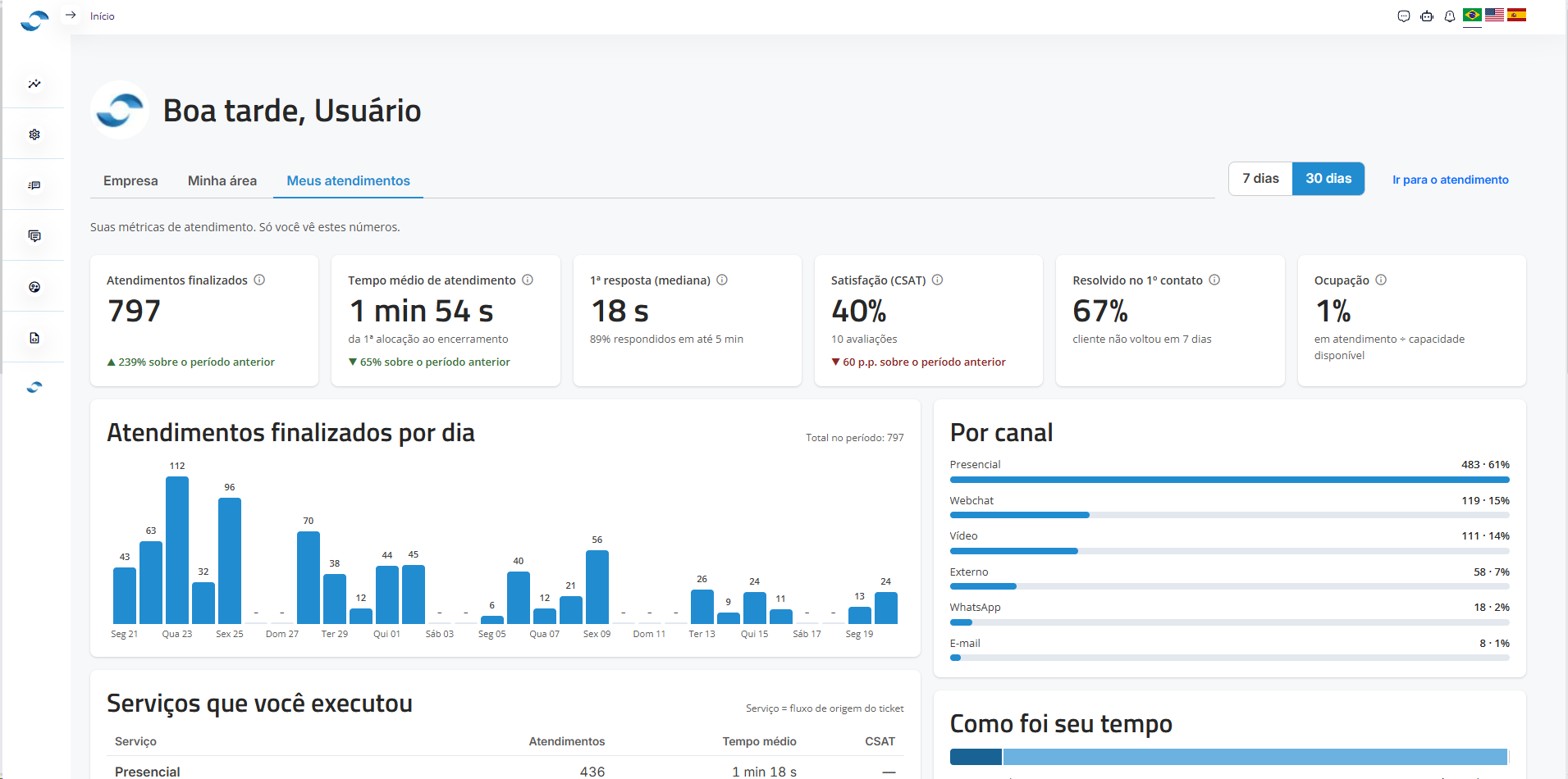1568x779 pixels.
Task: Open the smiley chat bubble icon in header
Action: pyautogui.click(x=1404, y=16)
